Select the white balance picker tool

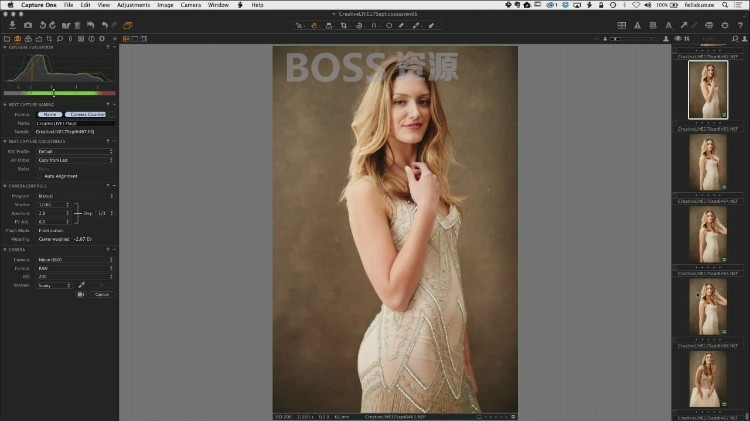pyautogui.click(x=416, y=25)
